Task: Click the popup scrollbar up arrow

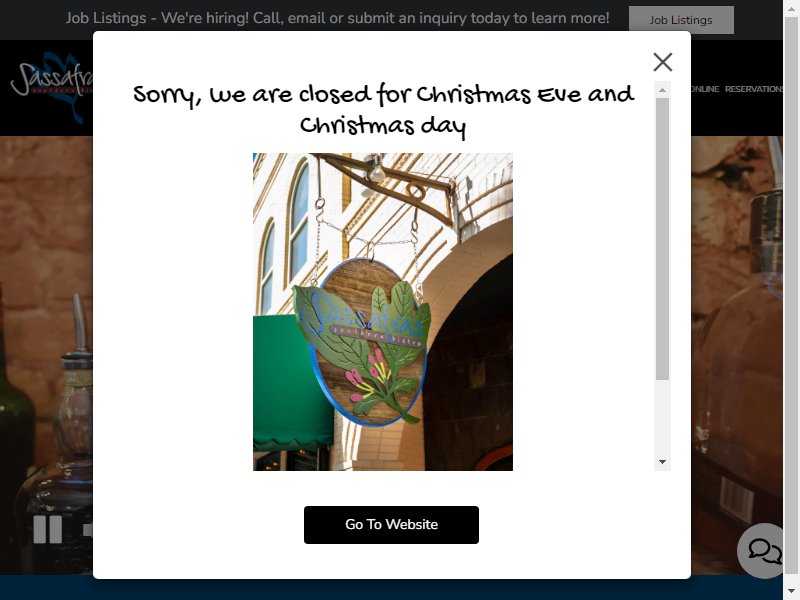Action: pyautogui.click(x=662, y=90)
